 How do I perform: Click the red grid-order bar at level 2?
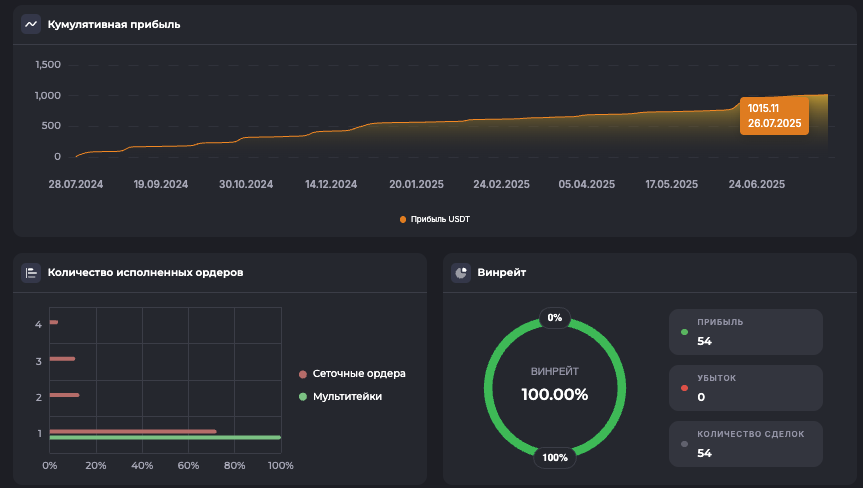click(64, 395)
